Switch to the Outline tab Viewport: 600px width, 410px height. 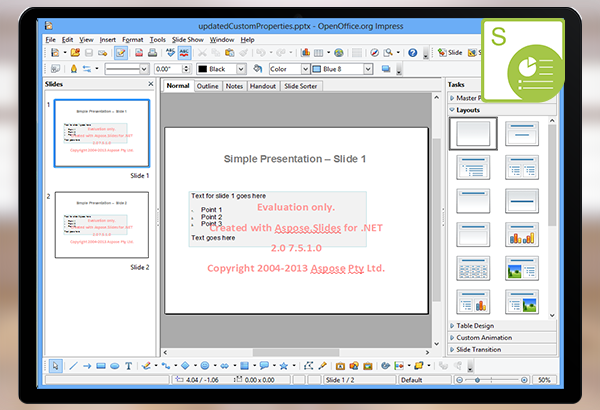(207, 86)
